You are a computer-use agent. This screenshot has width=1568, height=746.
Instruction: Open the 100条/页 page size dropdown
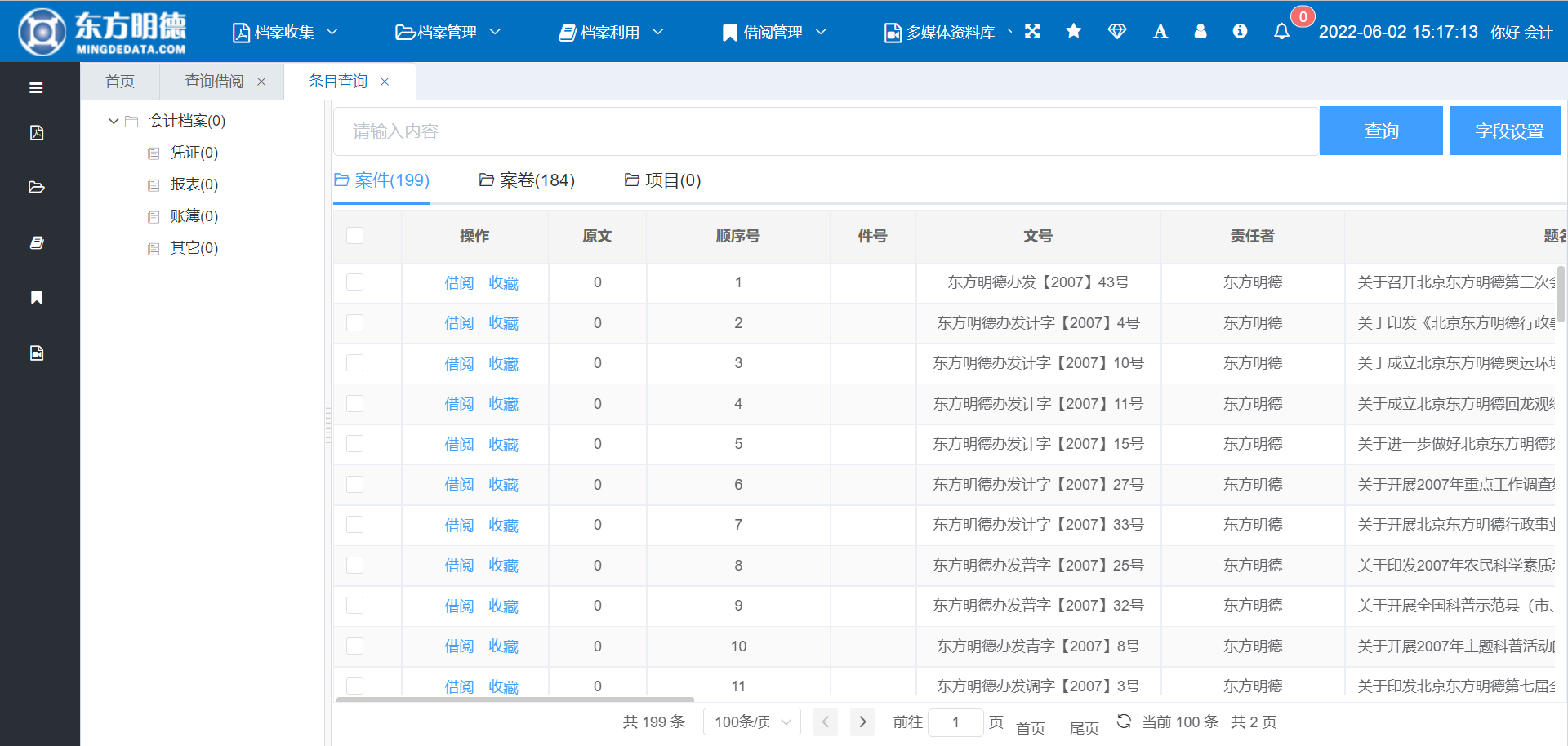[x=751, y=722]
